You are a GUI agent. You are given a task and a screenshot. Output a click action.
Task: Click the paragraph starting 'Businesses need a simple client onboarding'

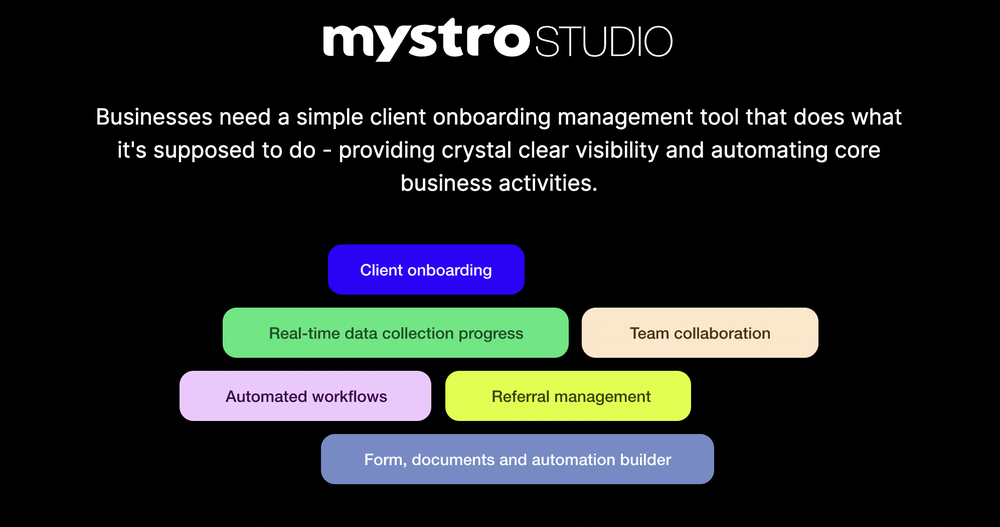[x=499, y=150]
